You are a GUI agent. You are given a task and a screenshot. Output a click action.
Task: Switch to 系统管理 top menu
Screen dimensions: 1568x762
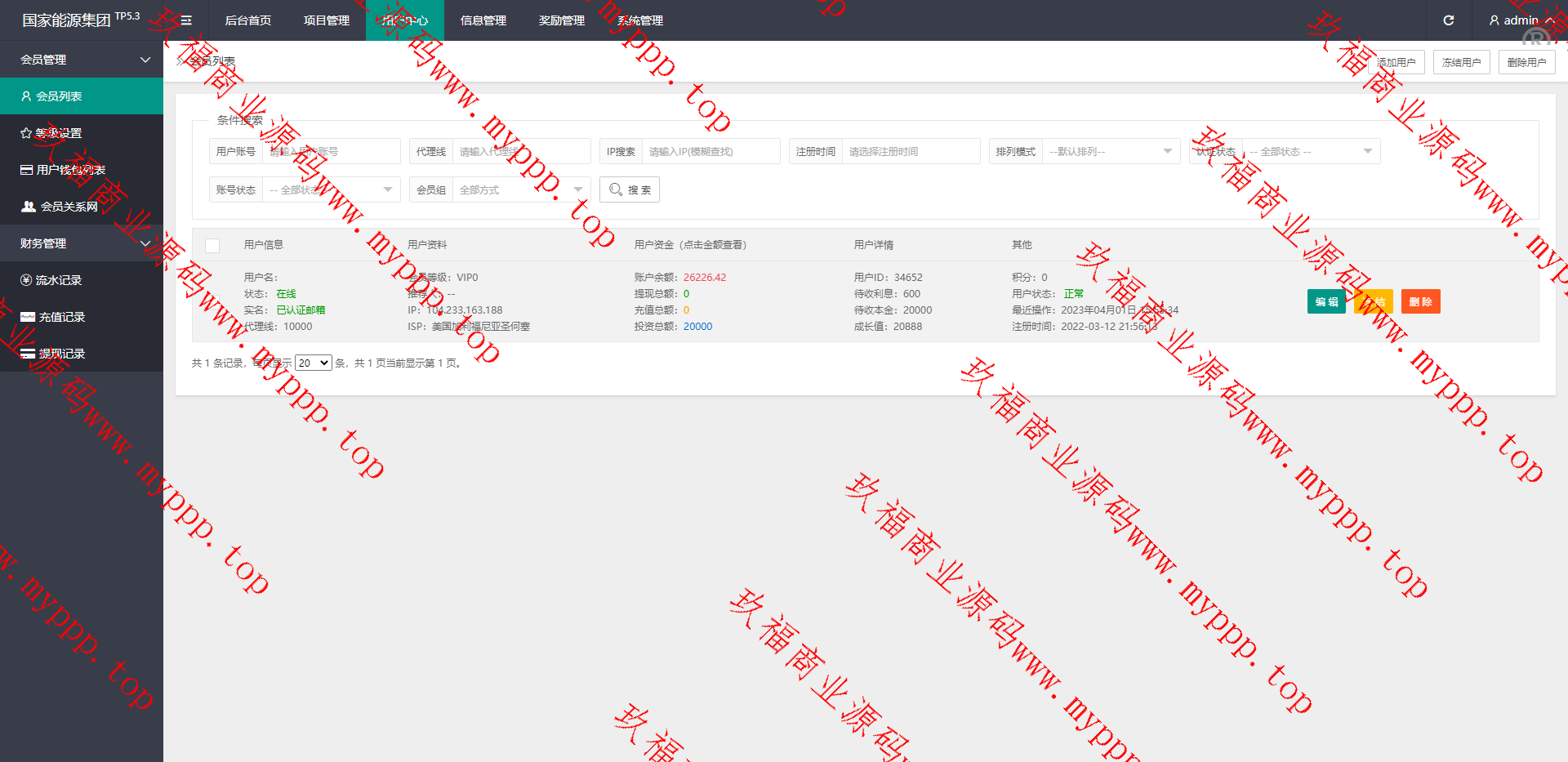(x=640, y=20)
